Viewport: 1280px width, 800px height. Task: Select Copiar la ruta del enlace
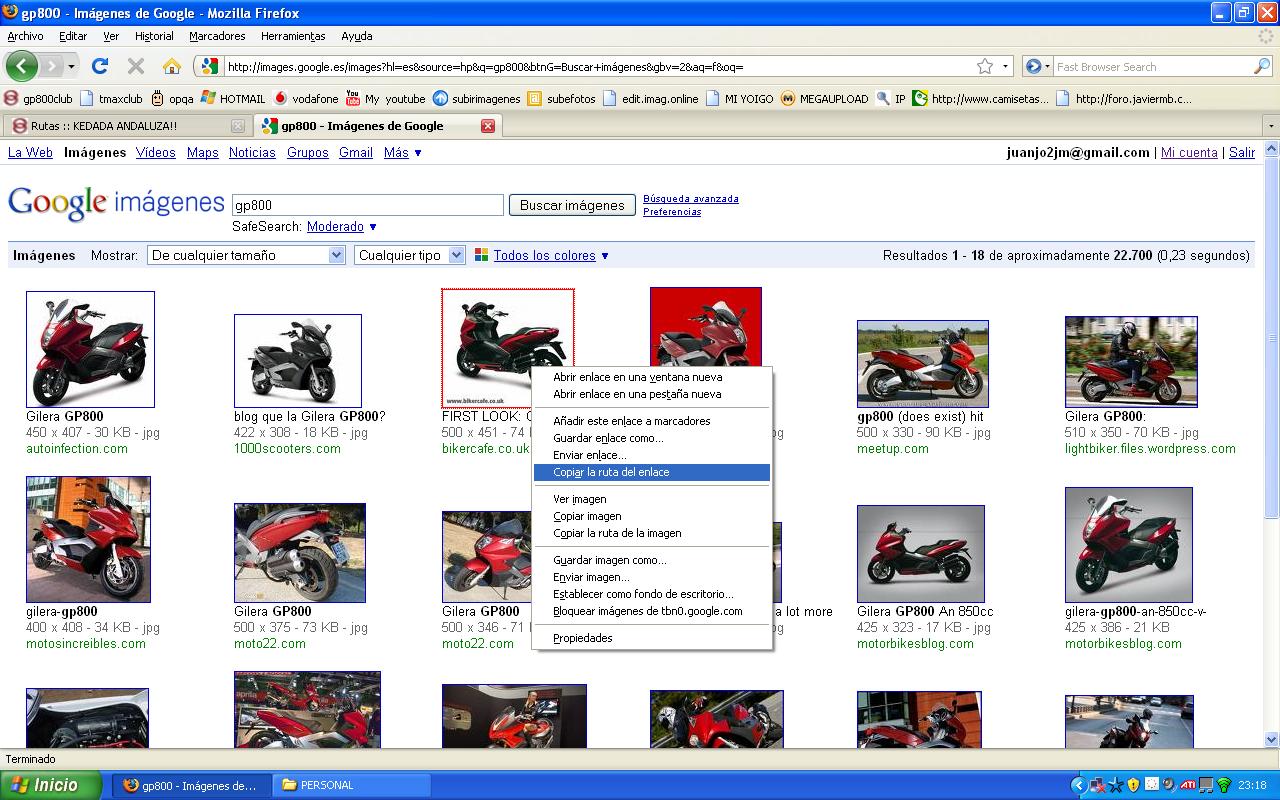pyautogui.click(x=652, y=472)
